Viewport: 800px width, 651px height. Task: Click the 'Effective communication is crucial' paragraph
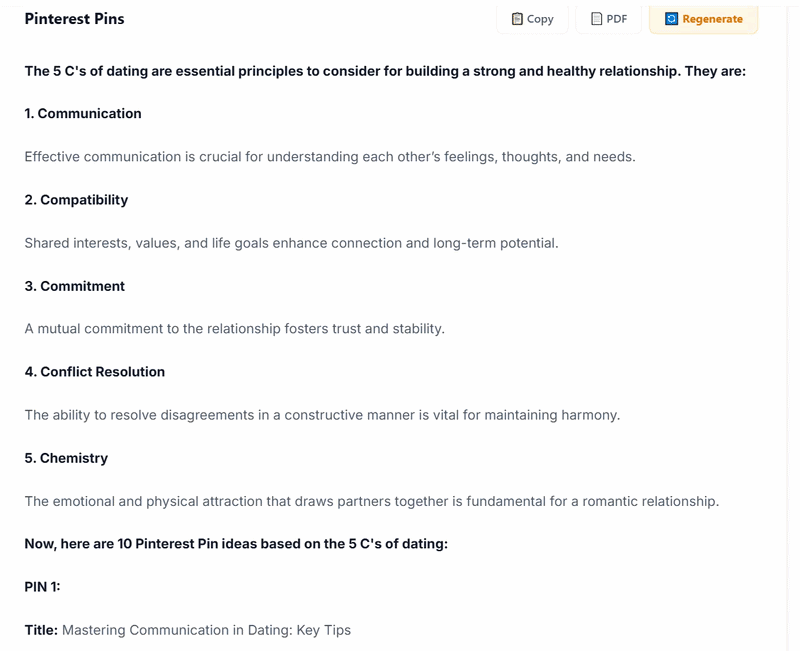click(330, 157)
